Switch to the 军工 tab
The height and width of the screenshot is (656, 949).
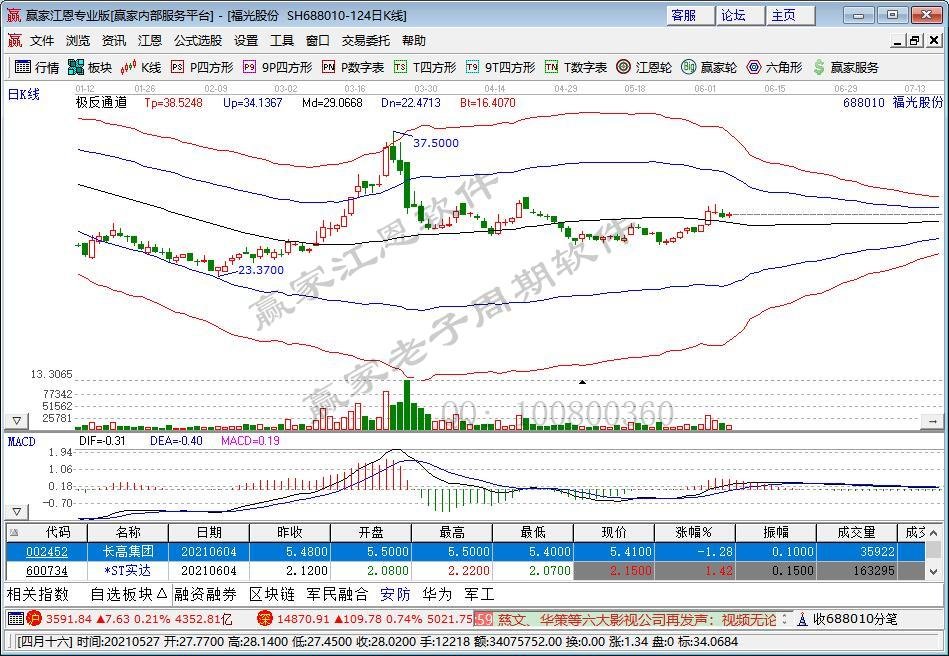[479, 594]
